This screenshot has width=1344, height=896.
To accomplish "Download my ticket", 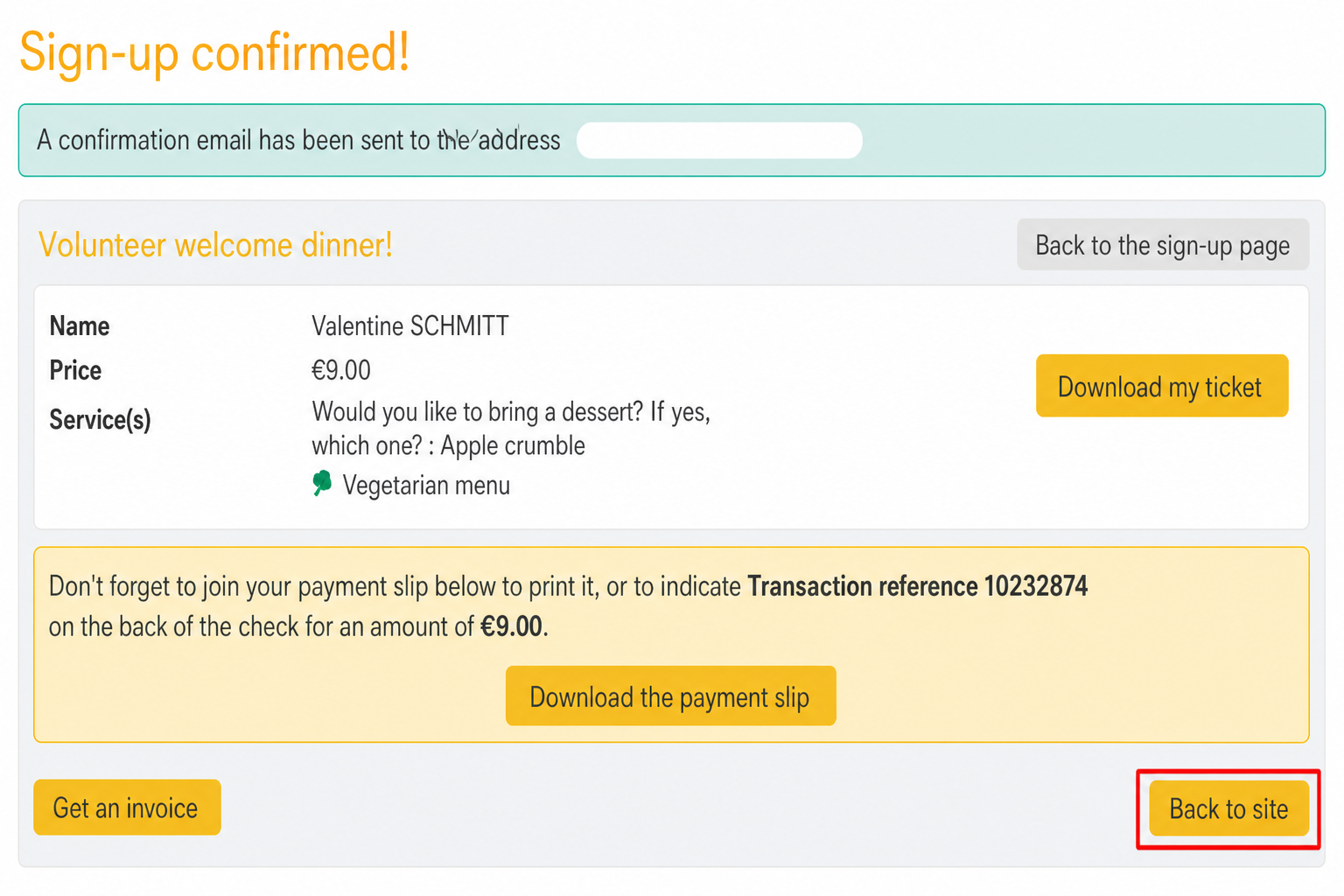I will click(1161, 386).
